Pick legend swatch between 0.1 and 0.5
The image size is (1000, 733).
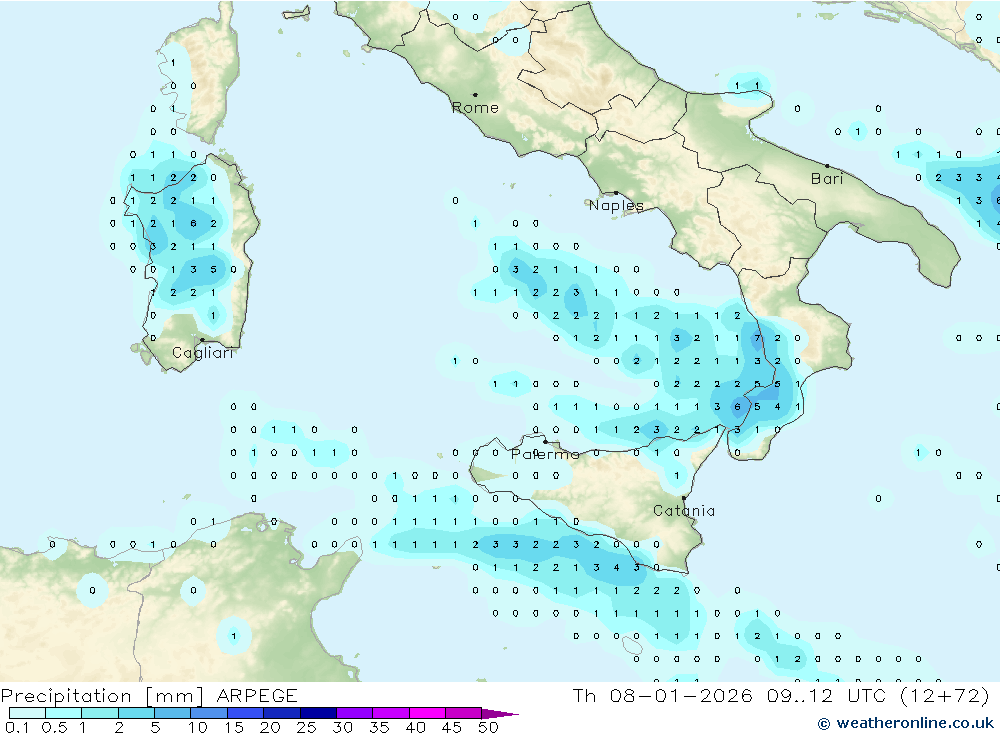tap(27, 713)
